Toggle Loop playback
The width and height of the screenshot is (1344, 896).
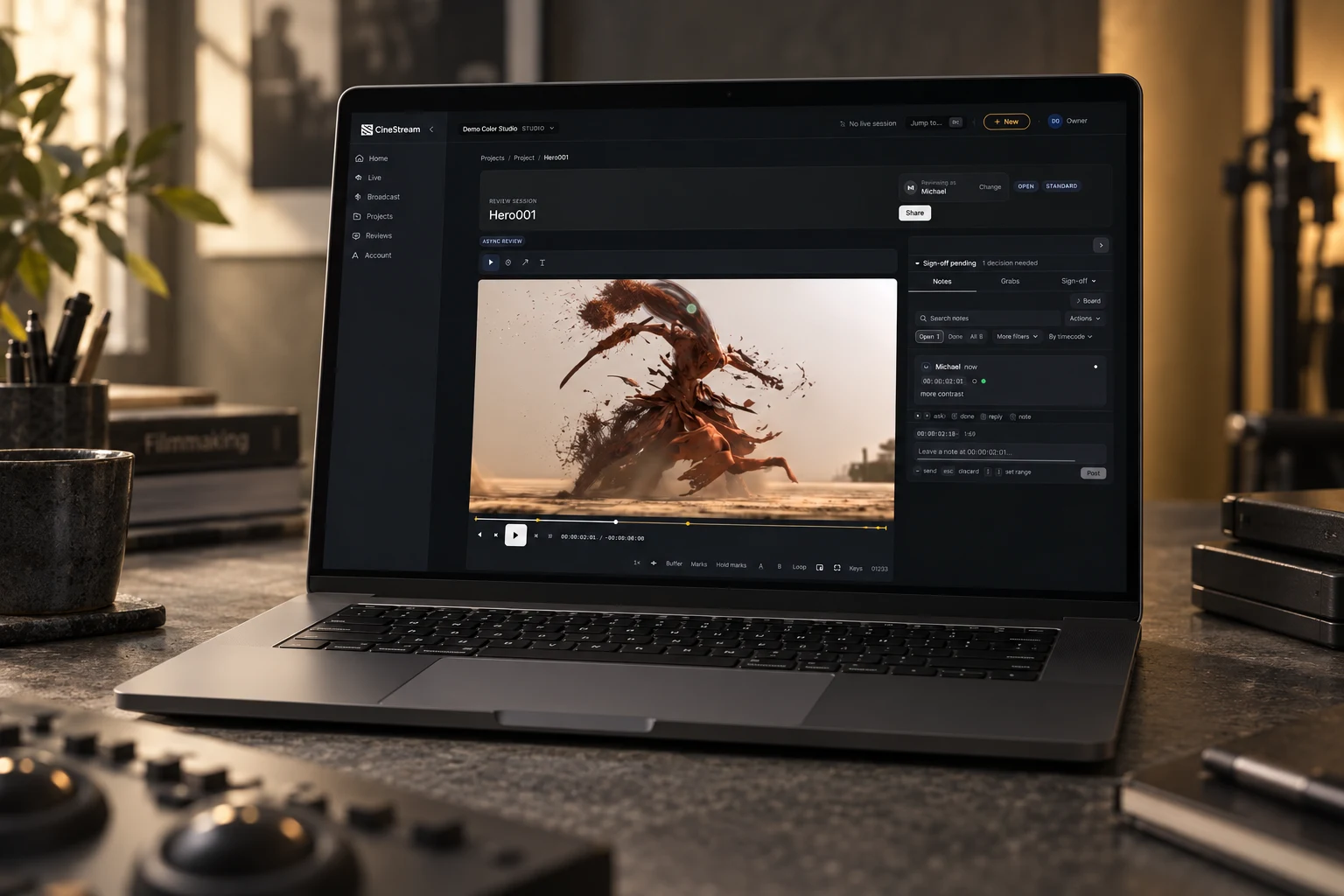pos(800,567)
